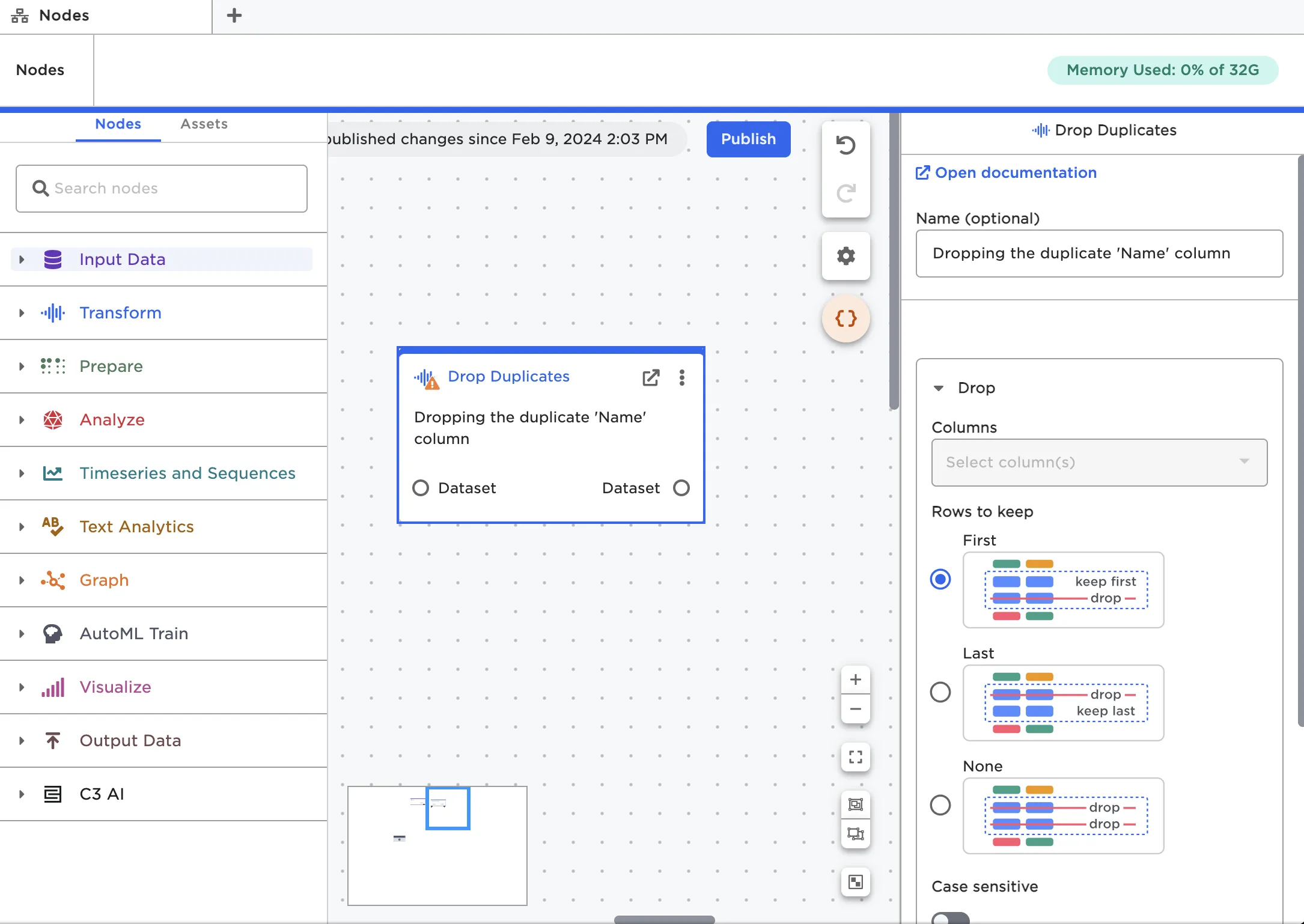Click the undo arrow icon
This screenshot has height=924, width=1304.
coord(845,145)
